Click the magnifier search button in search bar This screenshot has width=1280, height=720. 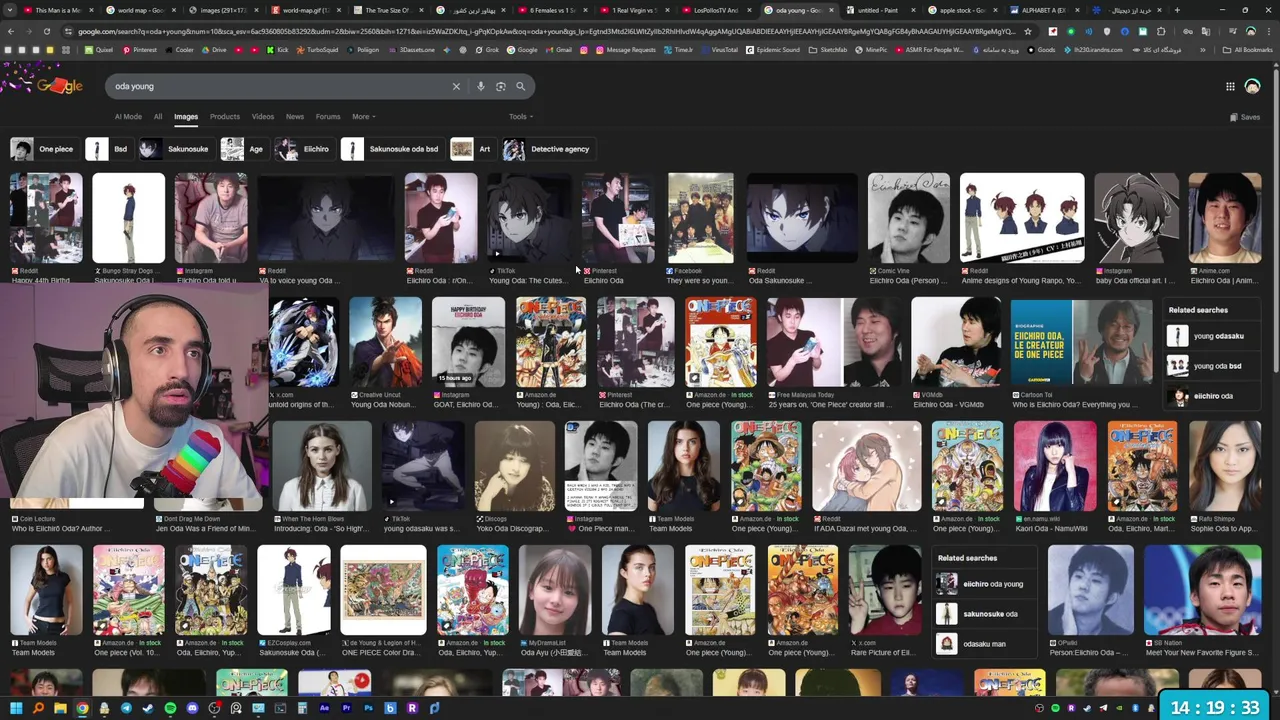pos(520,86)
